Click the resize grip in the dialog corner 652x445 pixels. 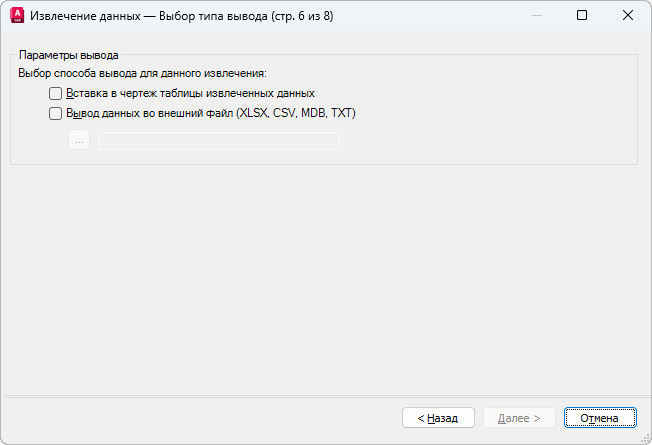coord(645,439)
